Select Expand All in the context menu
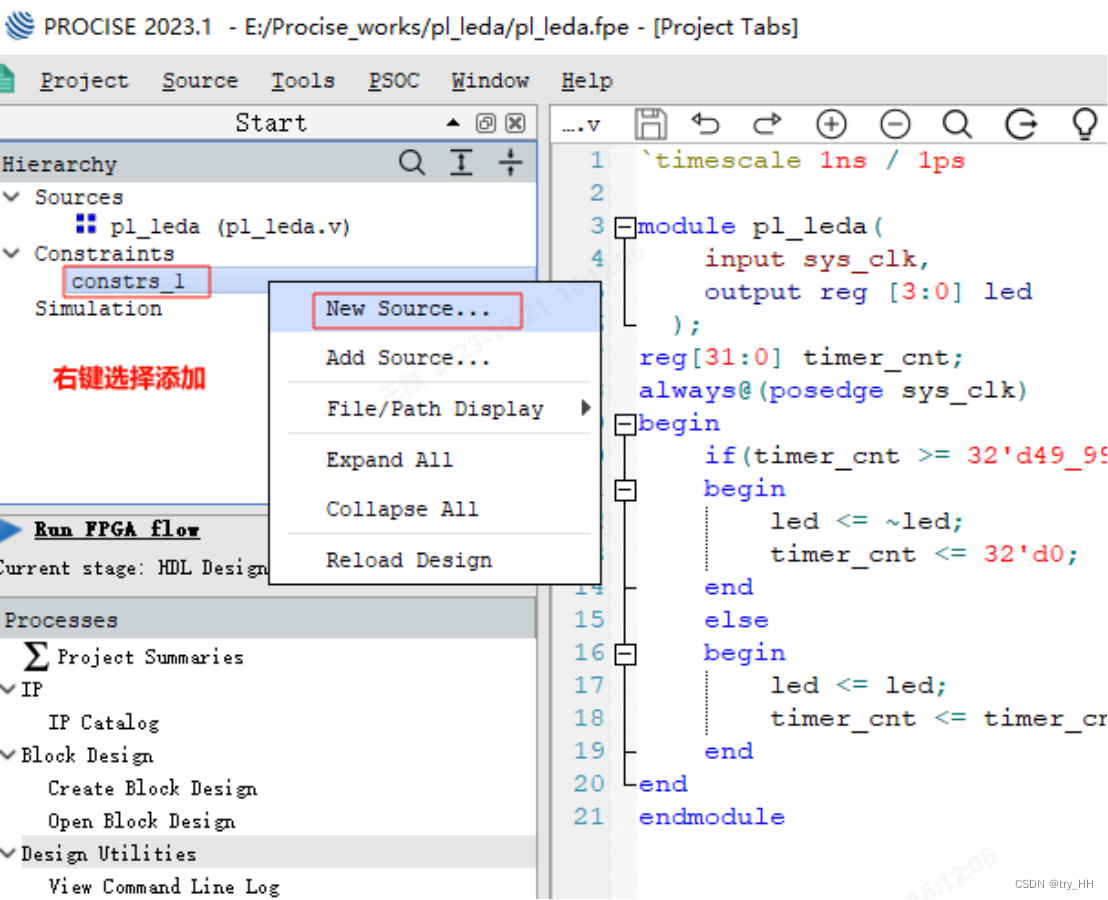The image size is (1108, 900). 435,459
